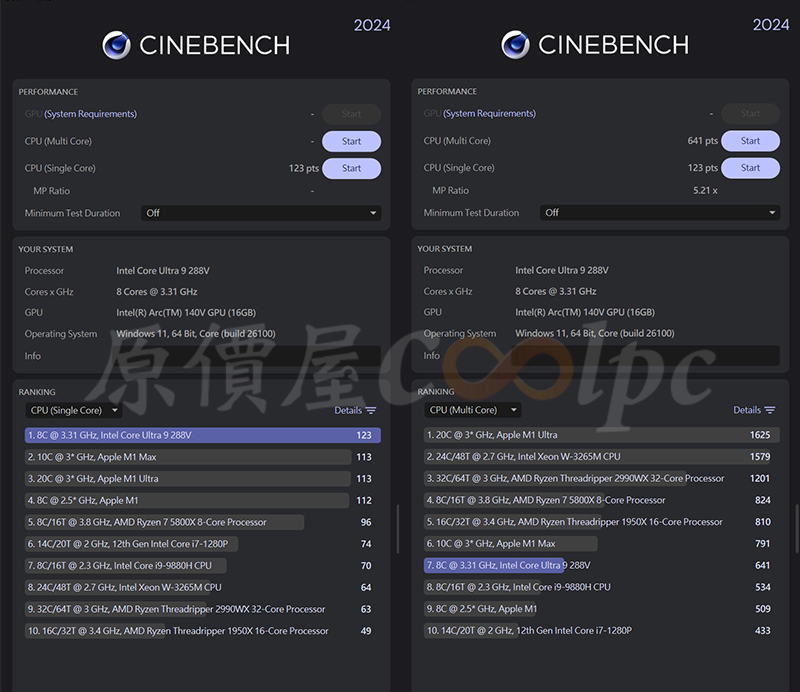
Task: Click 123 pts single-core score in left window
Action: [x=304, y=168]
